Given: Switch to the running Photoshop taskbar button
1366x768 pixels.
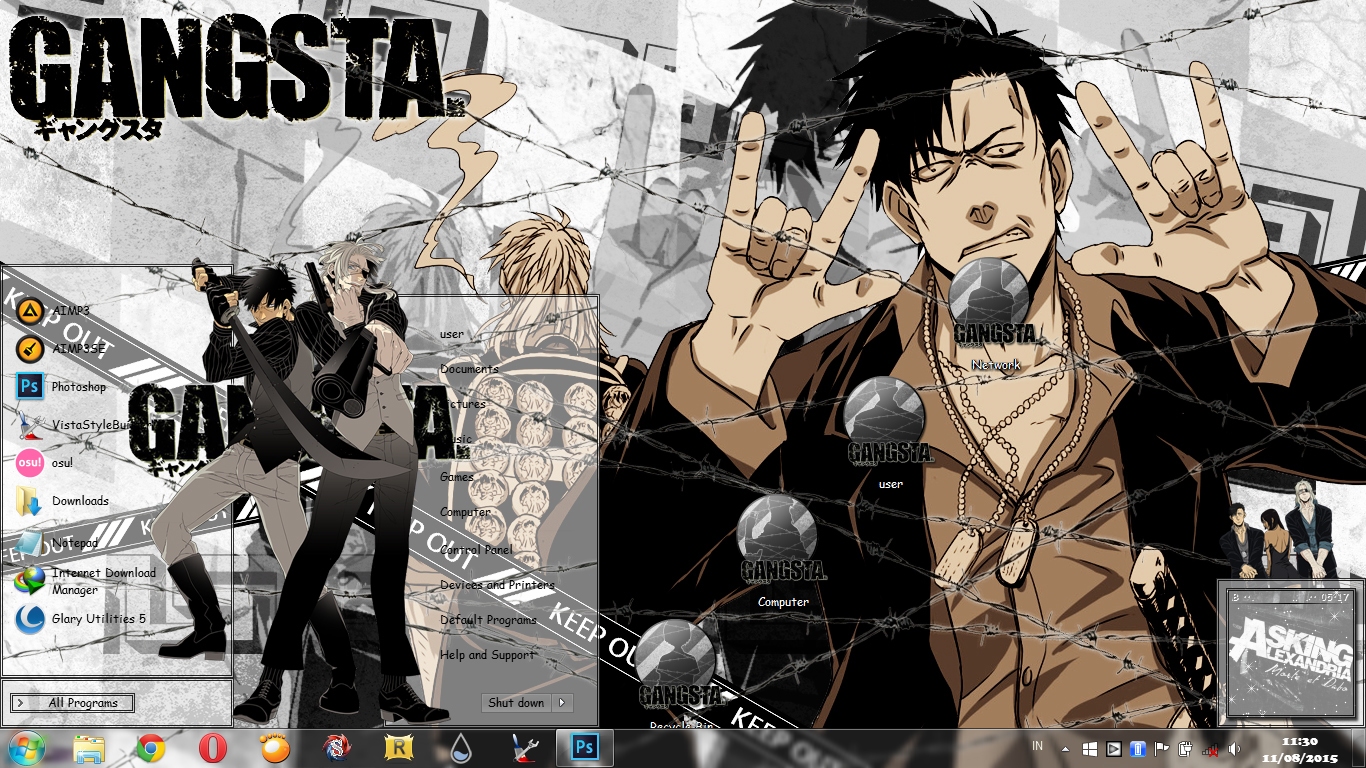Looking at the screenshot, I should [x=584, y=748].
